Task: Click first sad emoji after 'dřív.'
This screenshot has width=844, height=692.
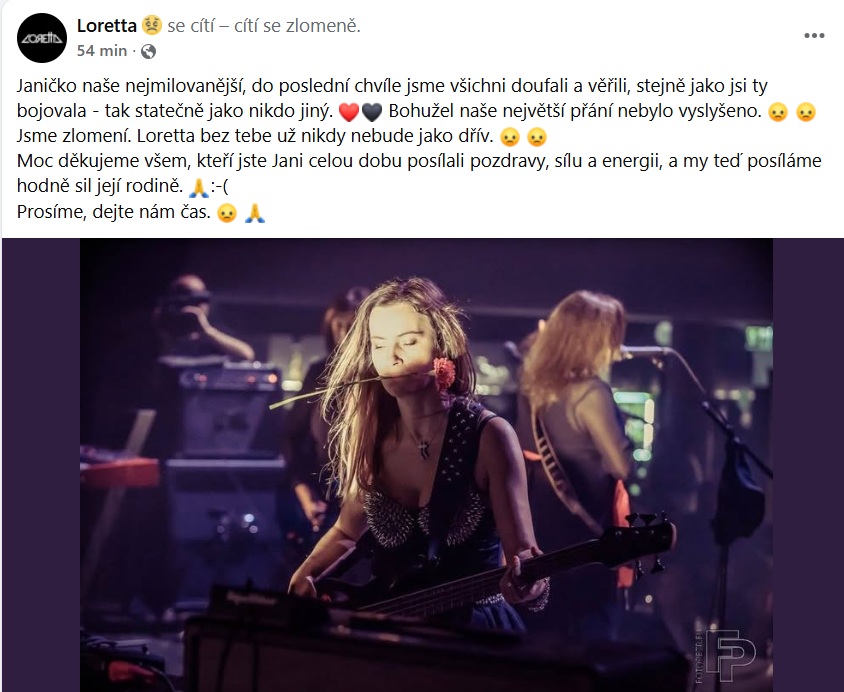Action: [509, 137]
